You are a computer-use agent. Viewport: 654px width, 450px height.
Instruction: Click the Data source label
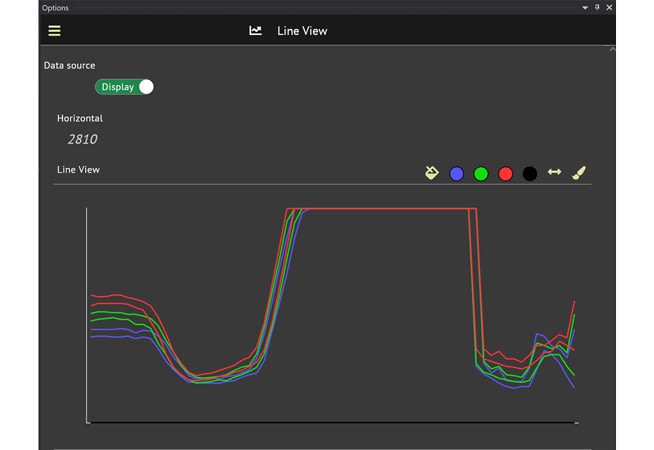pos(69,66)
